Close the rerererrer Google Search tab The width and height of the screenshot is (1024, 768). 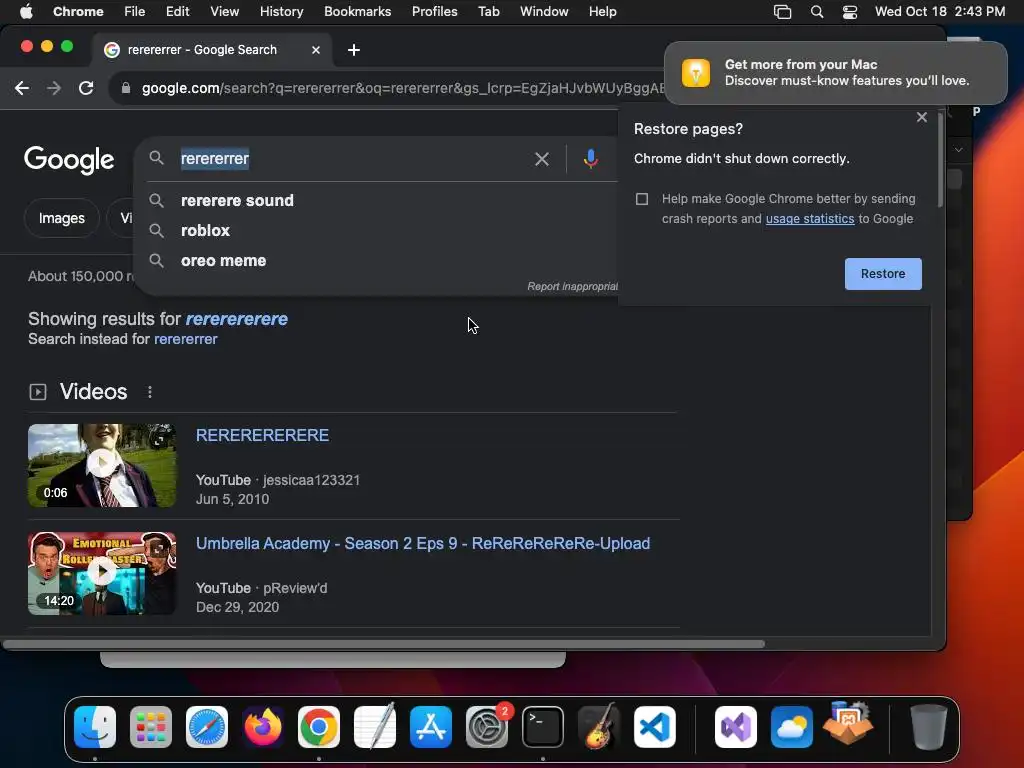(315, 50)
